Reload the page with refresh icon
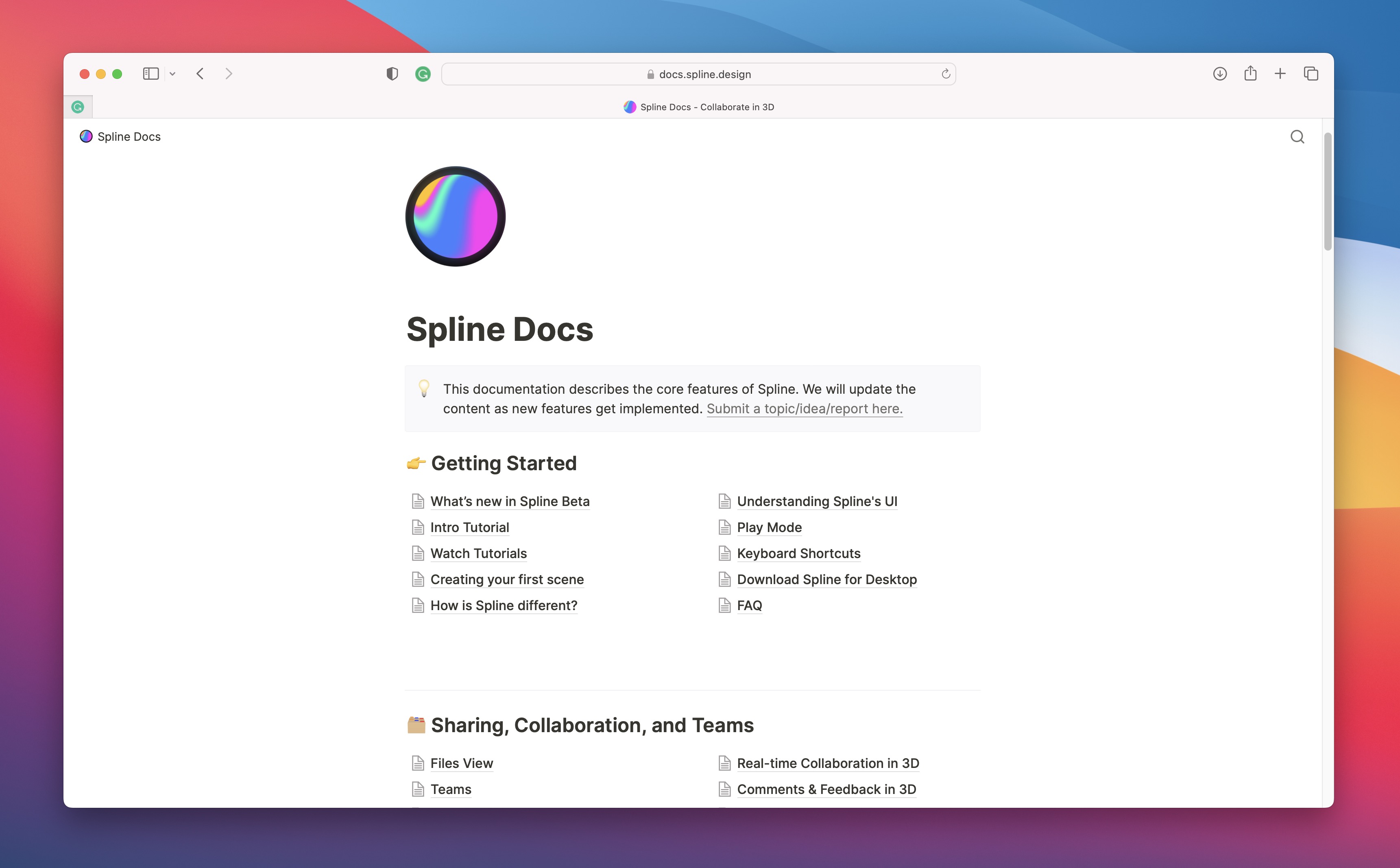 pos(945,74)
